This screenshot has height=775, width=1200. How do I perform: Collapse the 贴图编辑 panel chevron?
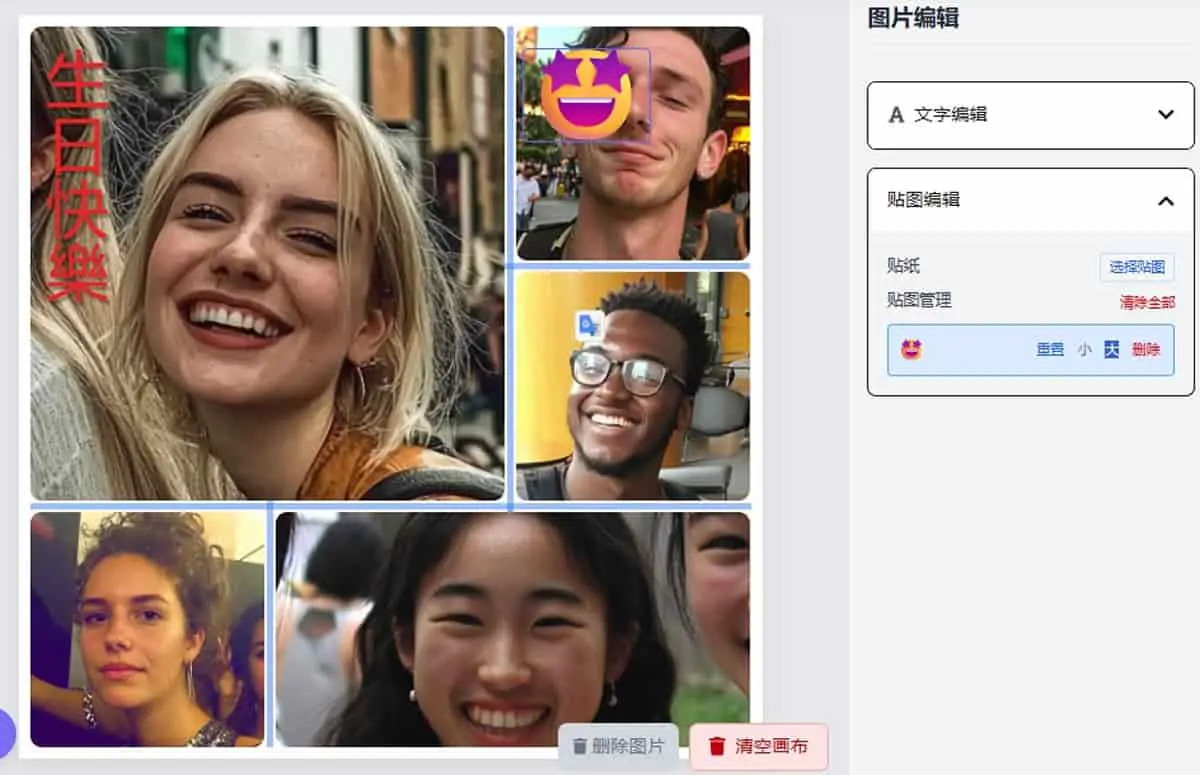tap(1165, 201)
